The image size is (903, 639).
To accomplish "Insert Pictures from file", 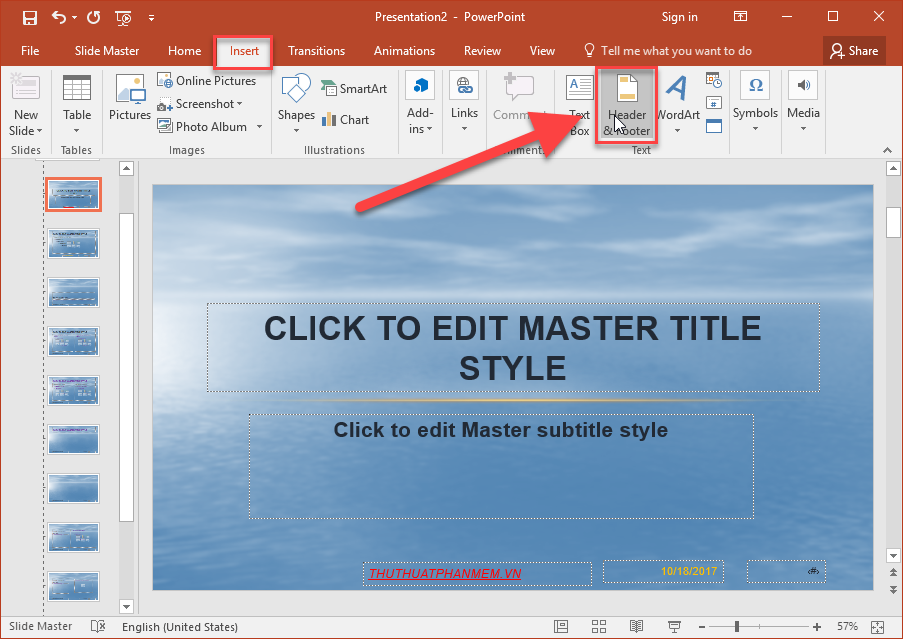I will point(130,97).
